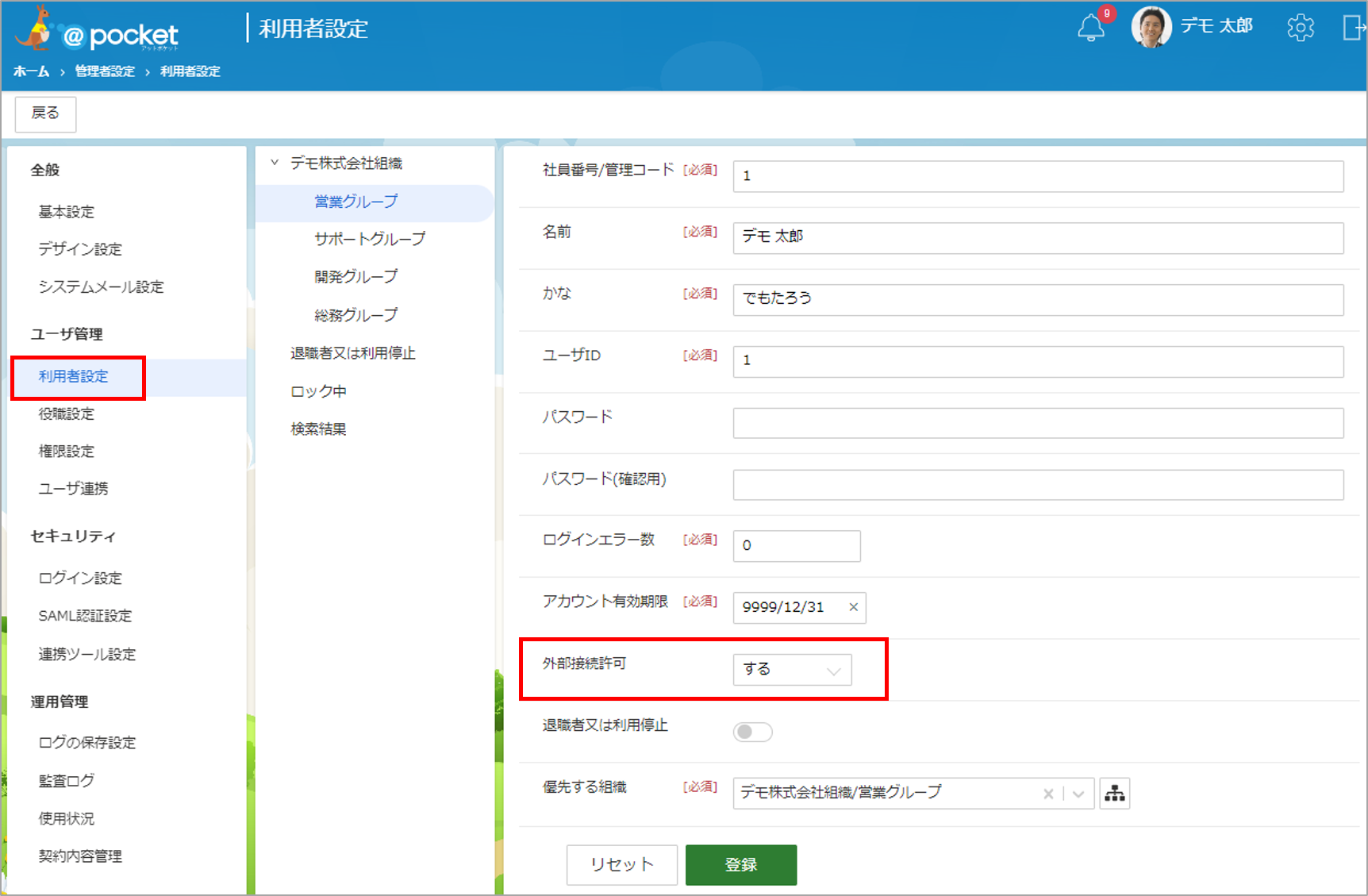1368x896 pixels.
Task: Open 監査ログ in the sidebar
Action: pyautogui.click(x=67, y=780)
